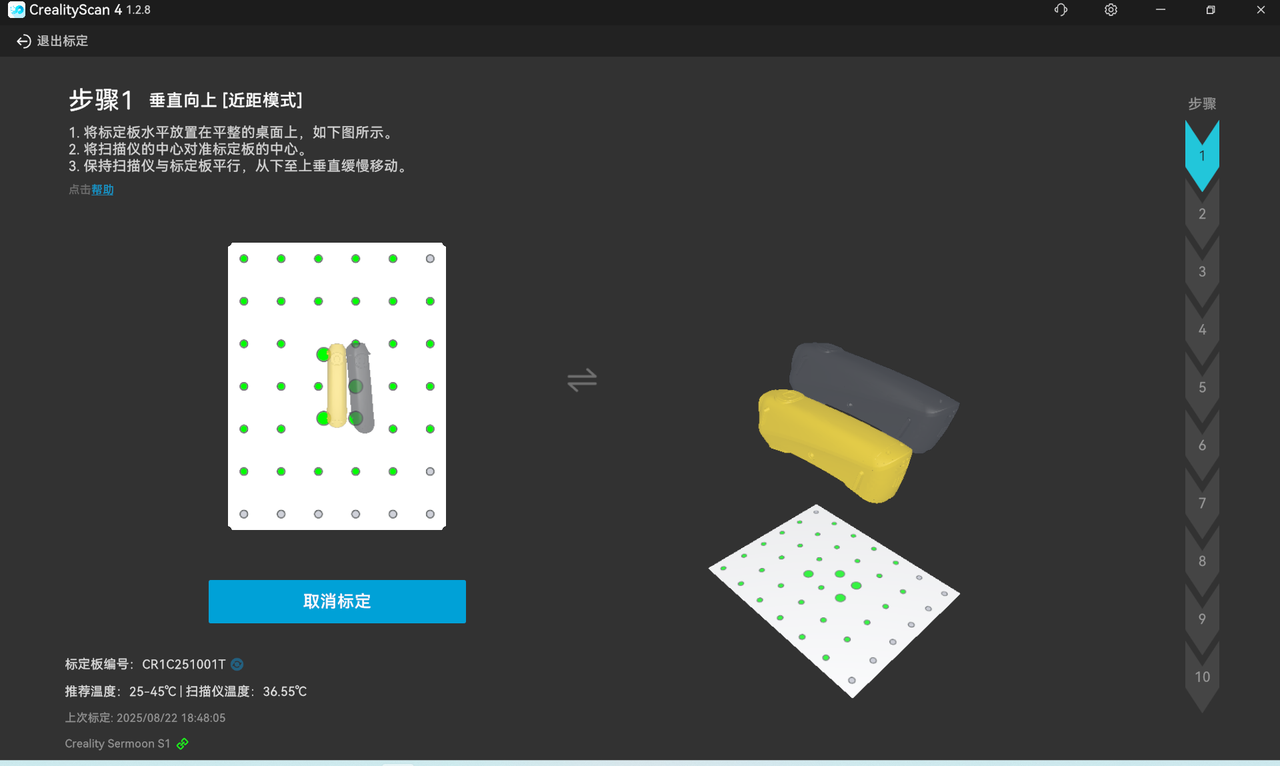Open settings gear in title bar
Viewport: 1280px width, 766px height.
1111,10
